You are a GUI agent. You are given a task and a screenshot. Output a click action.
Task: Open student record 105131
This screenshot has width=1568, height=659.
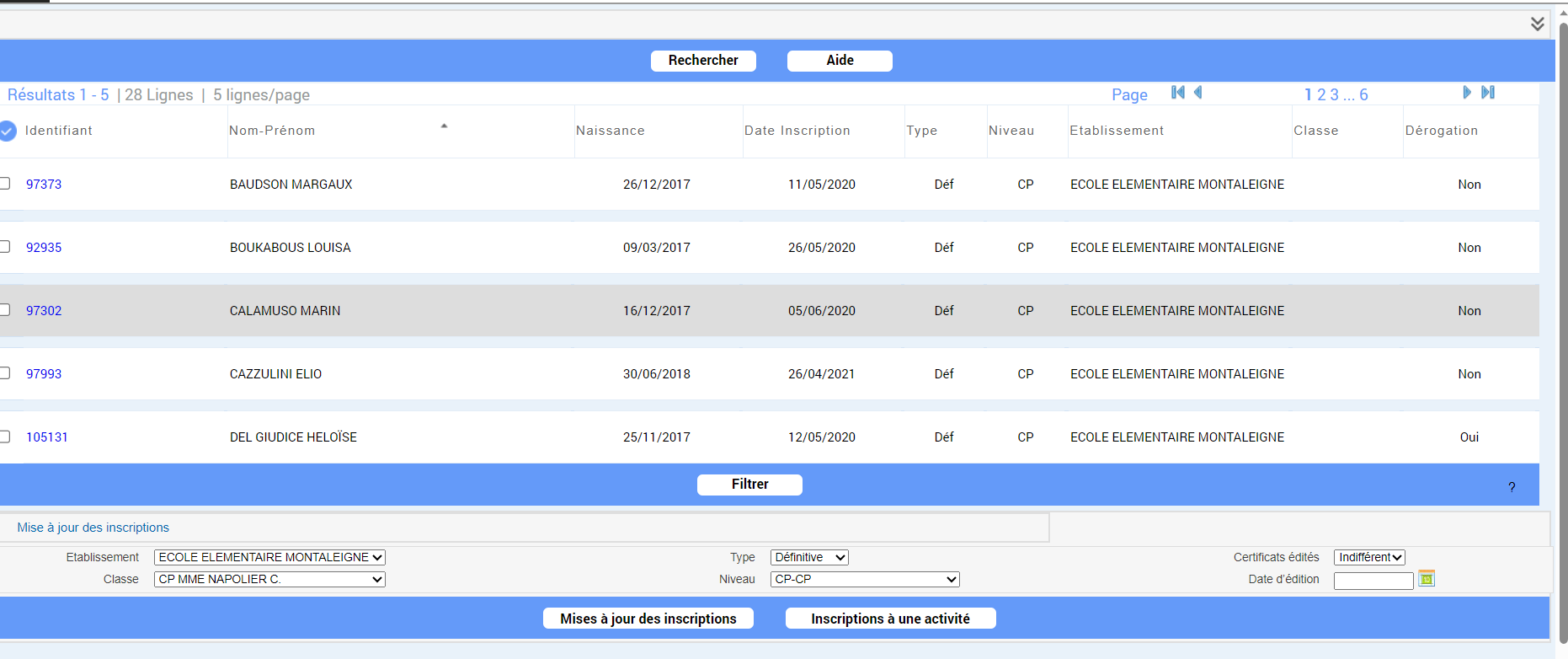coord(46,437)
